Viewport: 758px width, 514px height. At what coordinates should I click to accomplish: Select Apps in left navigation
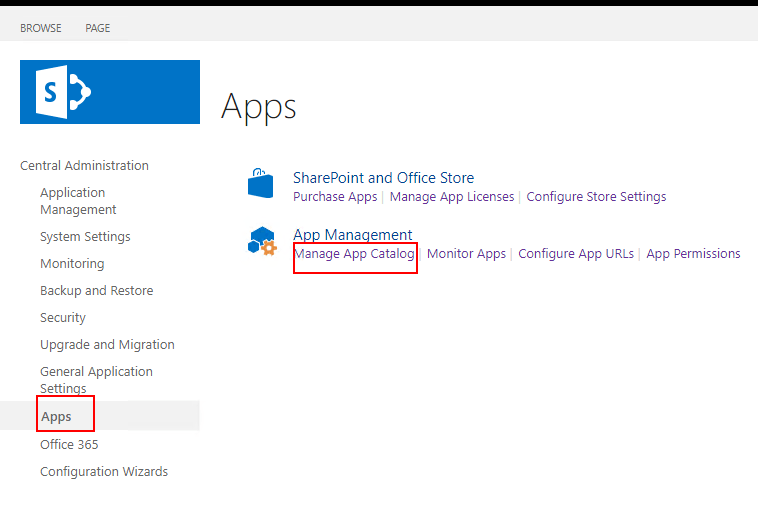click(x=56, y=416)
